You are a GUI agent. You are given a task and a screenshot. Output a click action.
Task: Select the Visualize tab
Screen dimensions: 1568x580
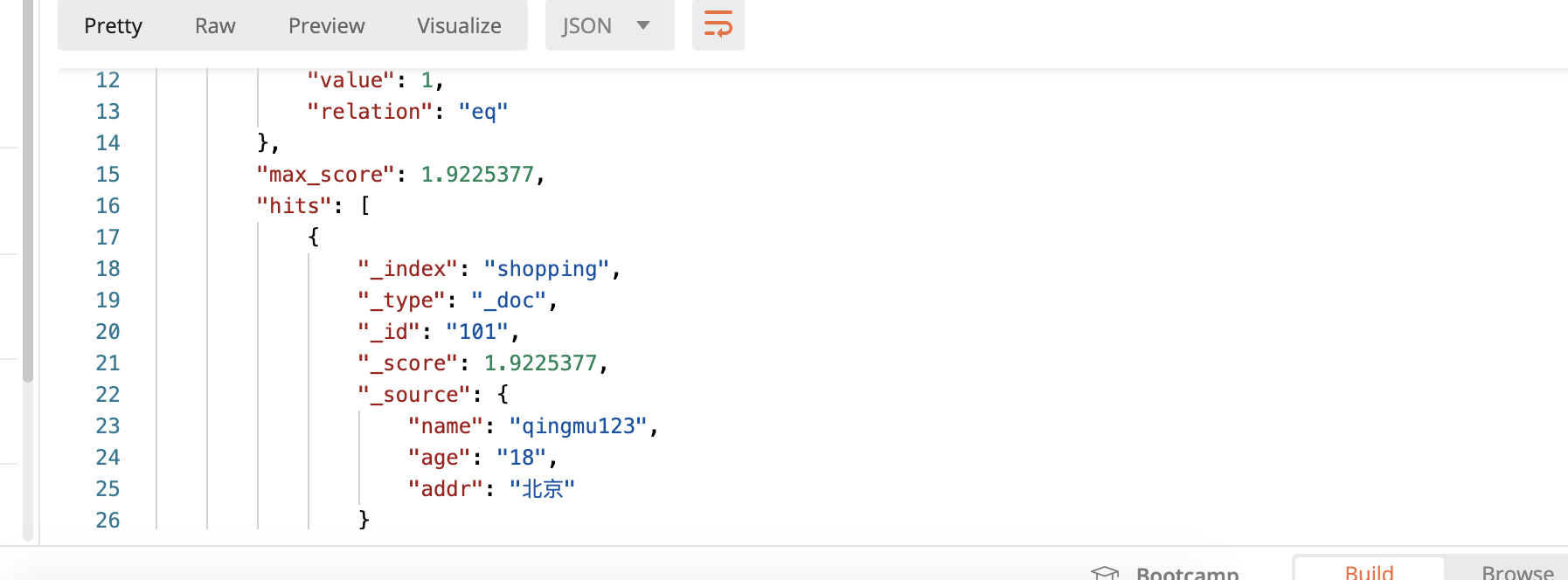coord(459,25)
